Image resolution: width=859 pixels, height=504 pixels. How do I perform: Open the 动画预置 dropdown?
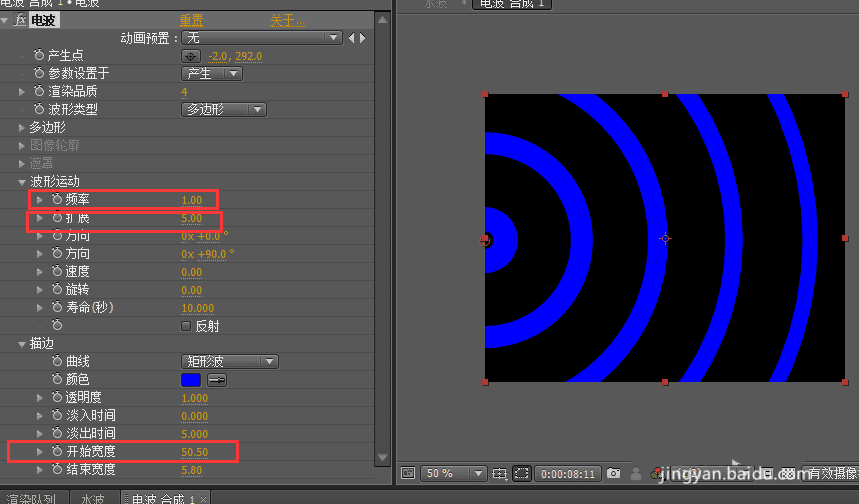(x=262, y=38)
